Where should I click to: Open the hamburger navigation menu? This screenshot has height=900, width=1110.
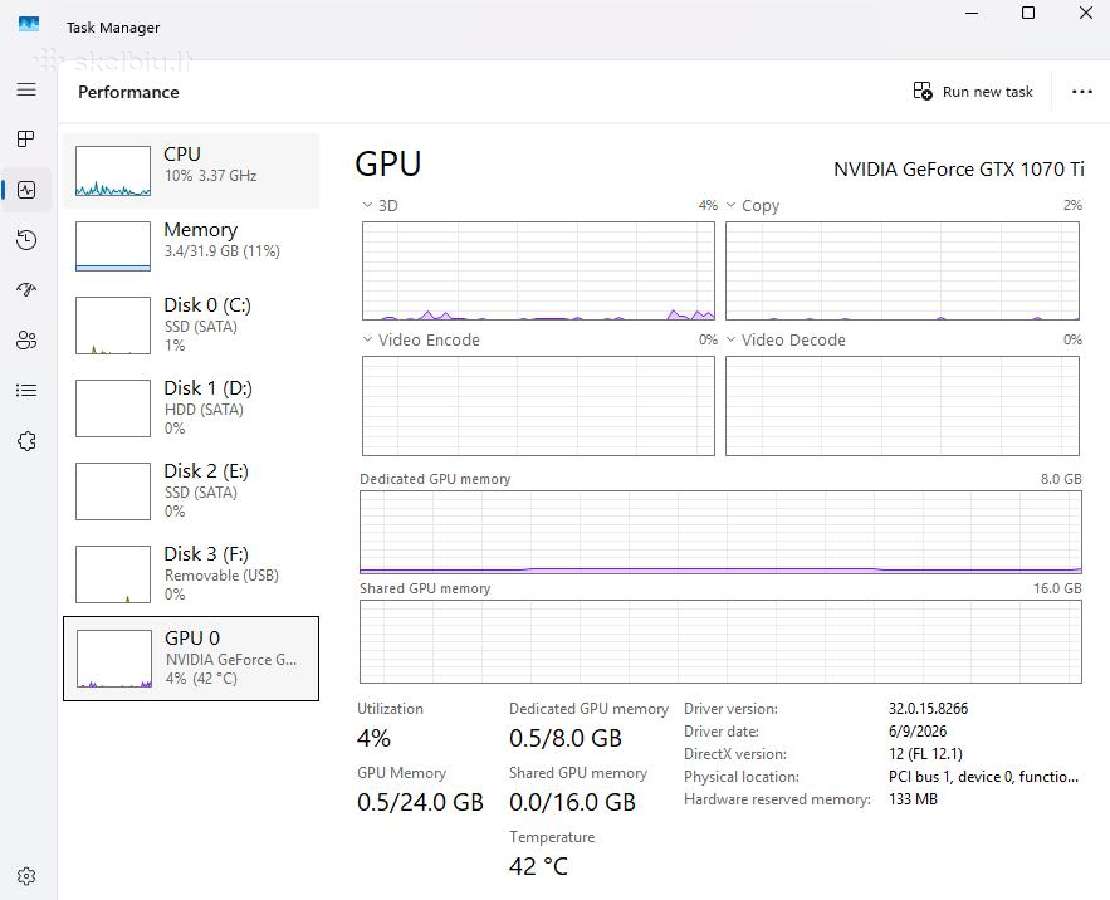tap(26, 90)
